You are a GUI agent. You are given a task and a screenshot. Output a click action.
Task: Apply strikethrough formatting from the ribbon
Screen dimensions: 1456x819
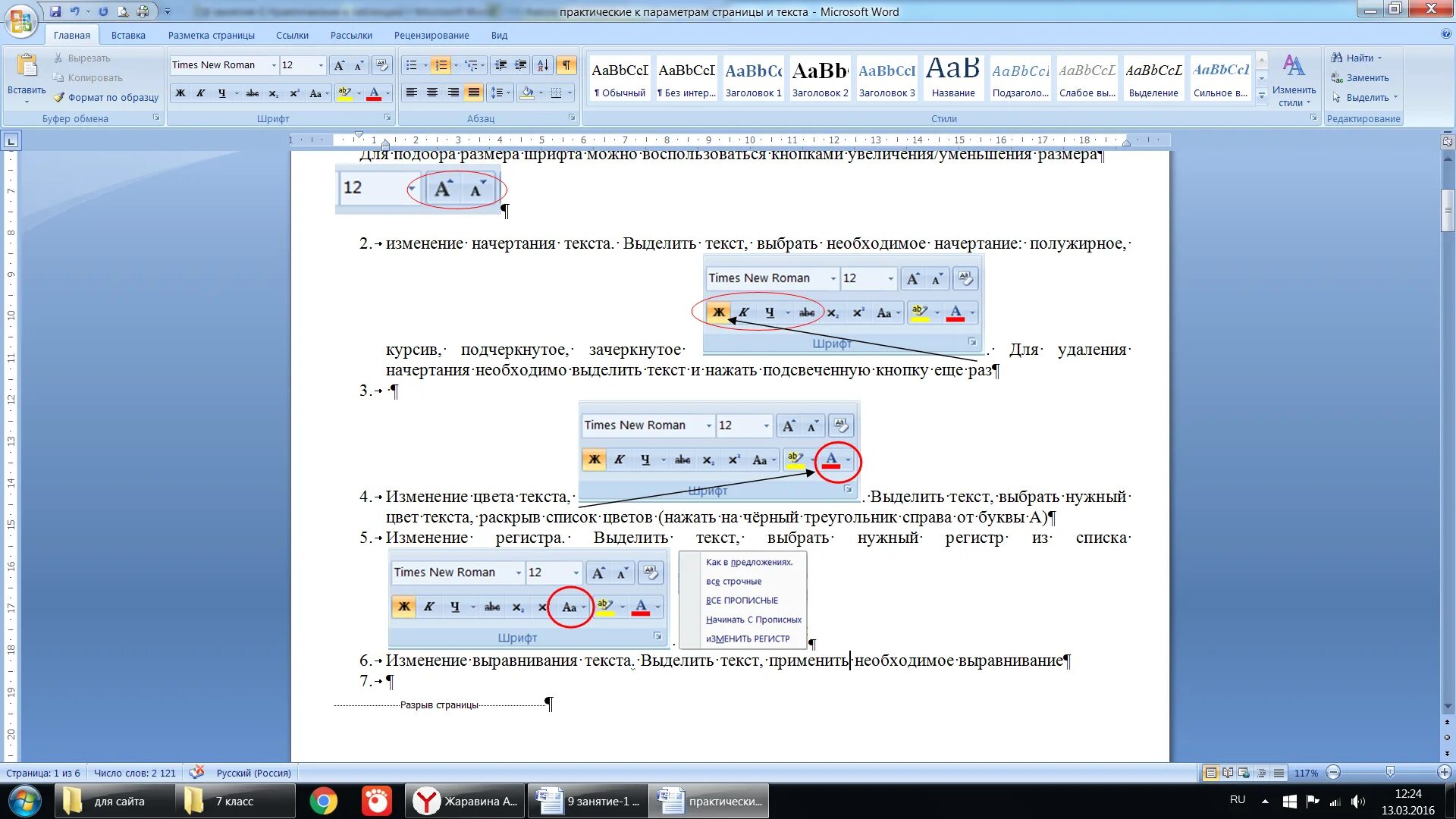pyautogui.click(x=253, y=93)
